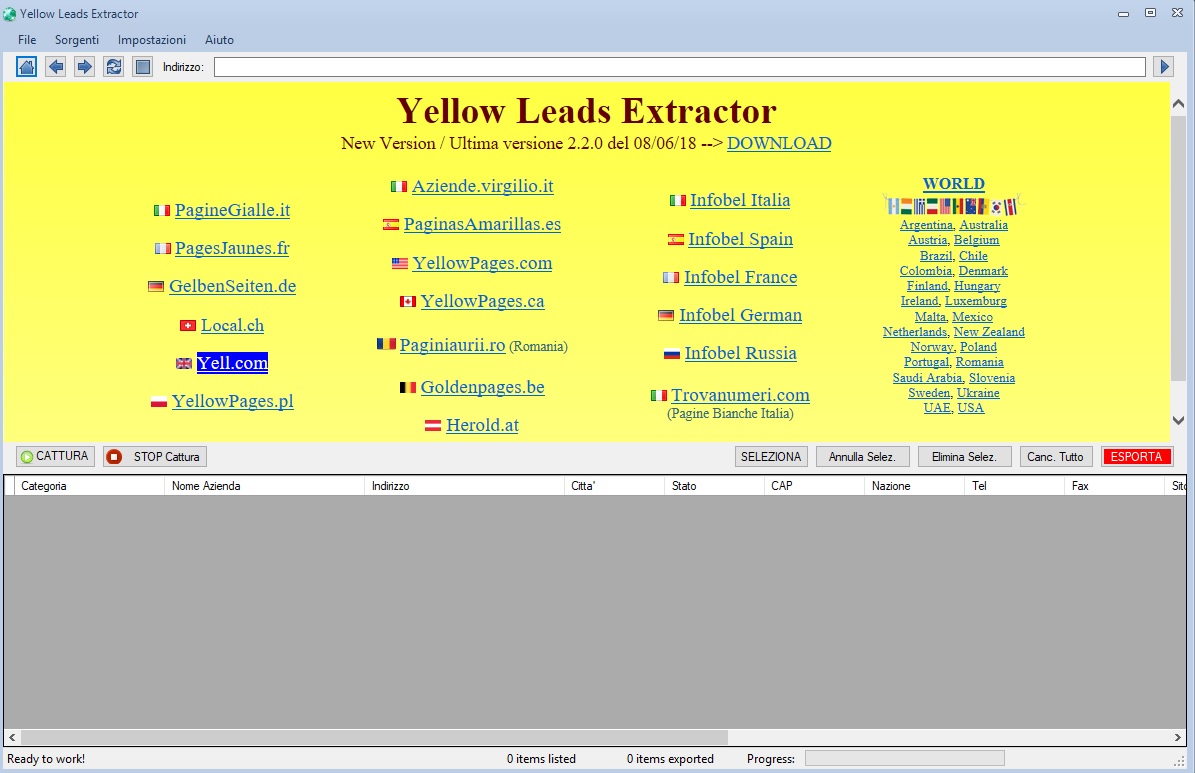Image resolution: width=1195 pixels, height=773 pixels.
Task: Click the Indirizzo column header
Action: tap(464, 486)
